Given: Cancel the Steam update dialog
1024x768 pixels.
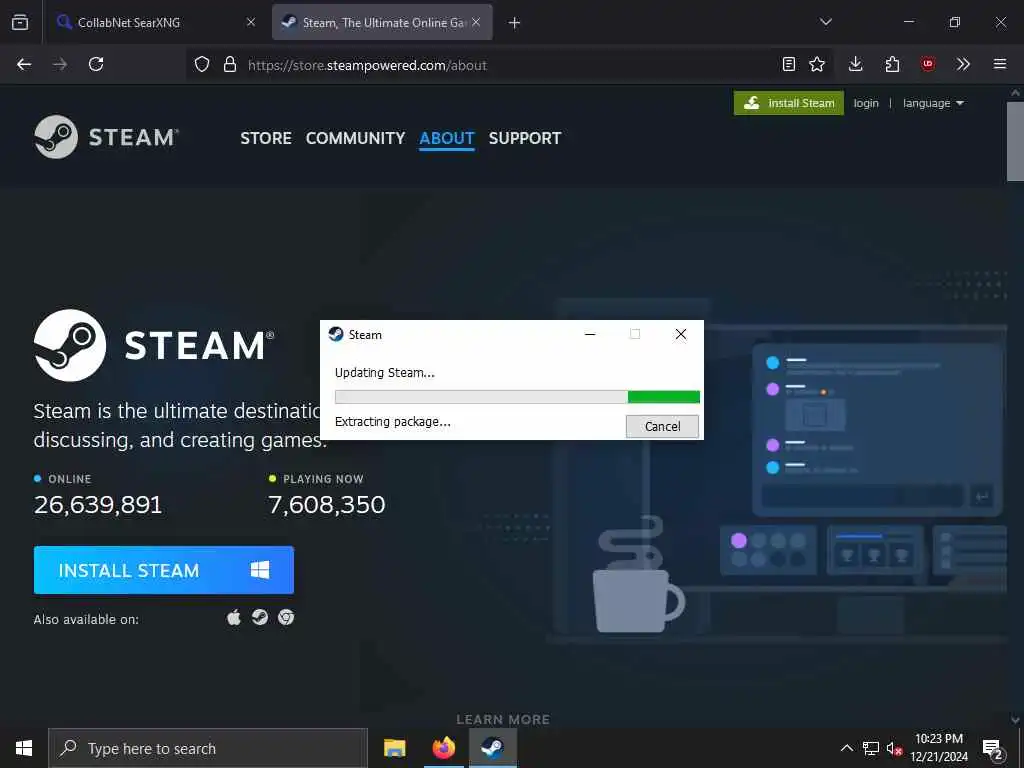Looking at the screenshot, I should 662,426.
